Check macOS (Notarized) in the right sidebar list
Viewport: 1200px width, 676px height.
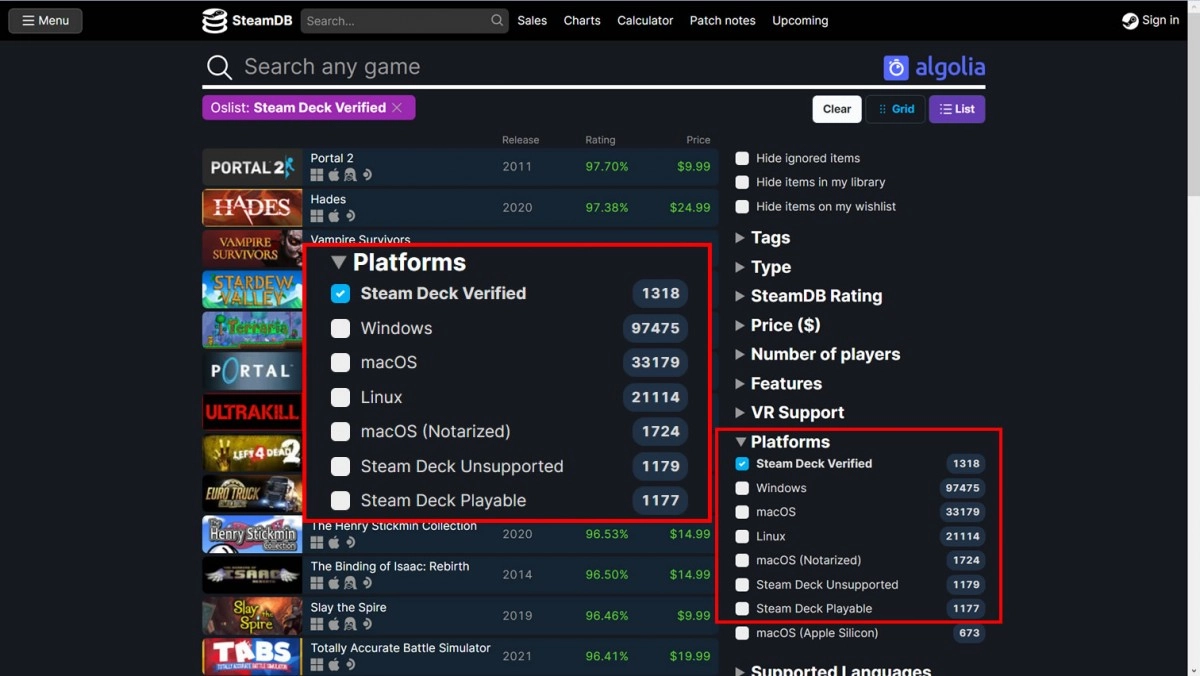(742, 560)
